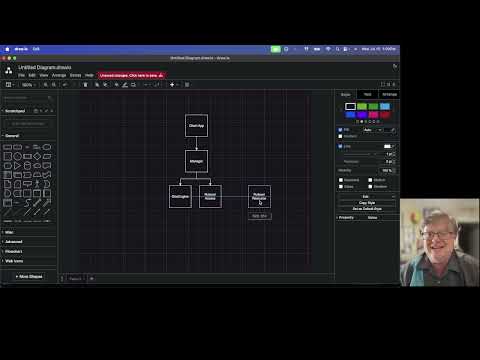Select the cylinder shape in General palette
This screenshot has width=480, height=360.
pos(27,166)
